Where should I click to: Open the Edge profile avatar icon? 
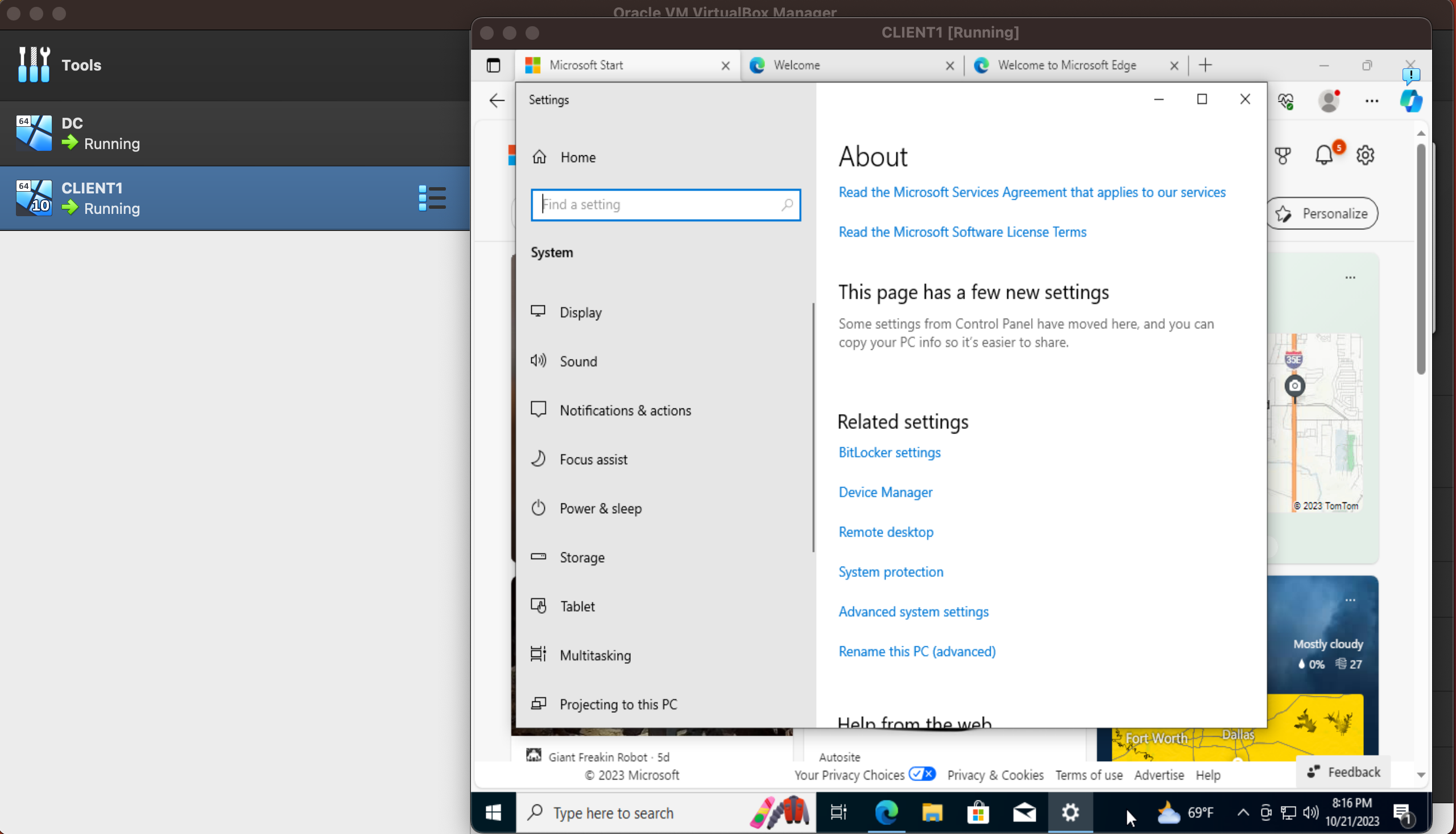click(x=1329, y=101)
